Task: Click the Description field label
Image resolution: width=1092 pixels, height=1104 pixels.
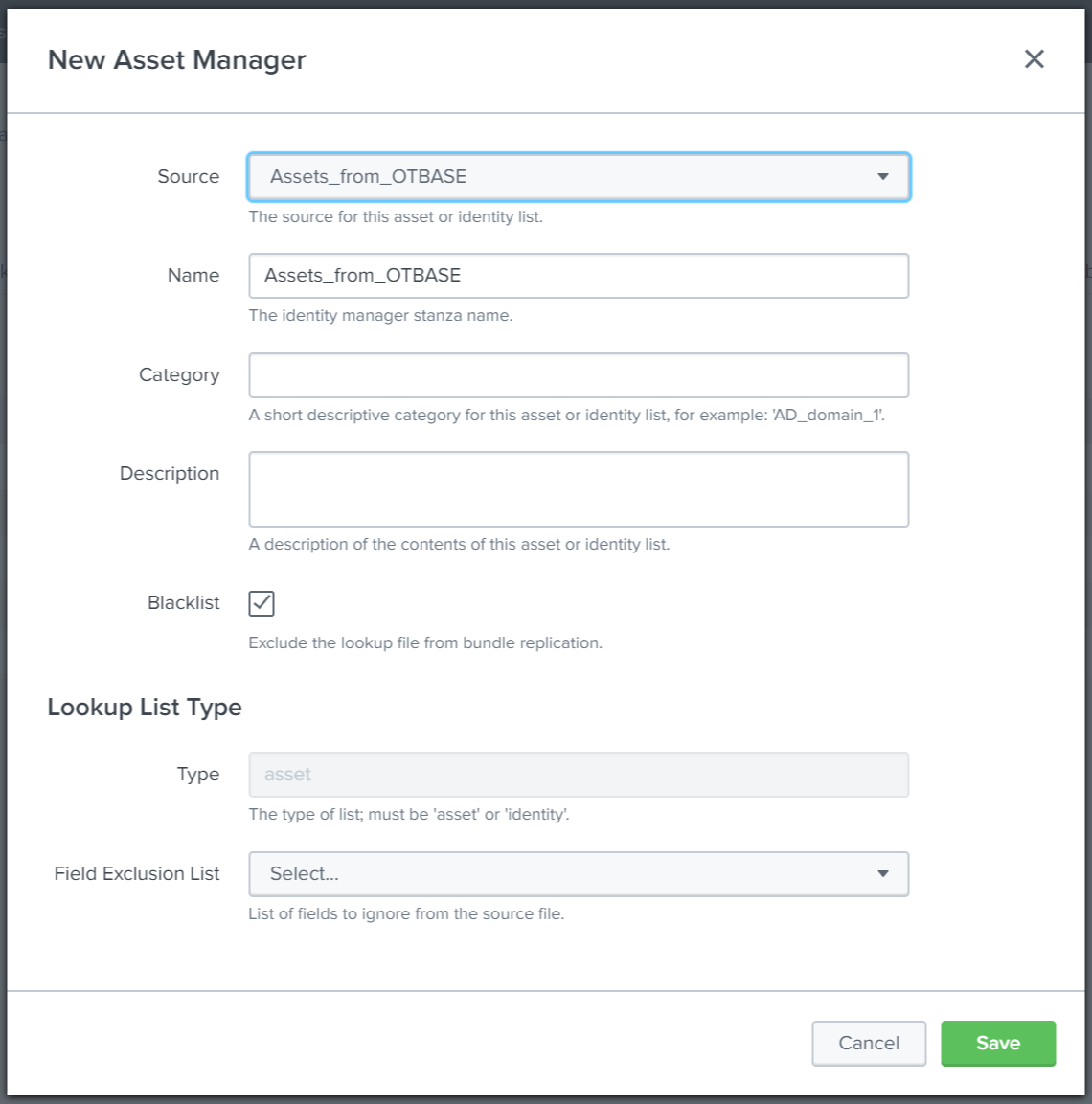Action: (x=170, y=474)
